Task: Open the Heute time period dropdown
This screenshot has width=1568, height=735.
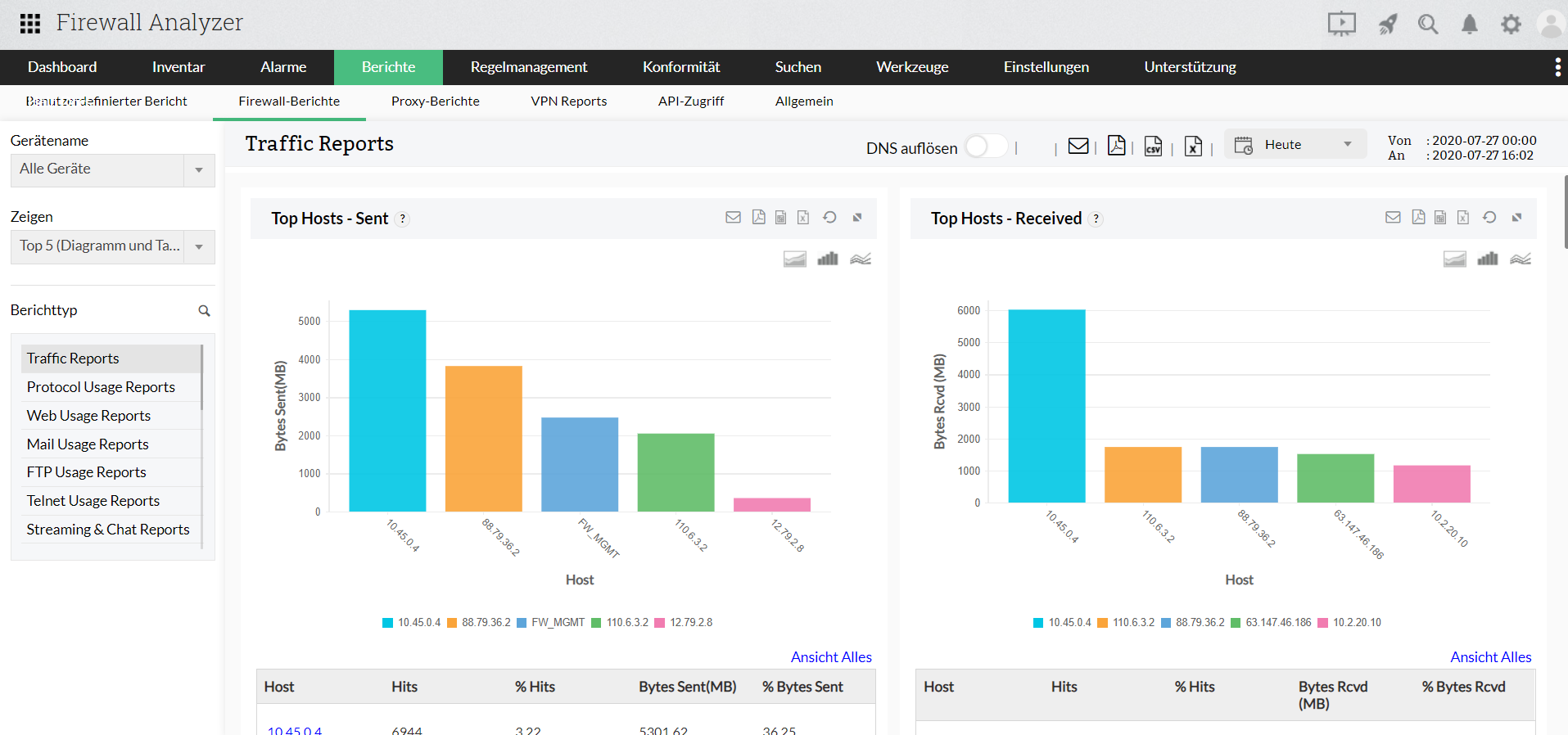Action: pyautogui.click(x=1295, y=145)
